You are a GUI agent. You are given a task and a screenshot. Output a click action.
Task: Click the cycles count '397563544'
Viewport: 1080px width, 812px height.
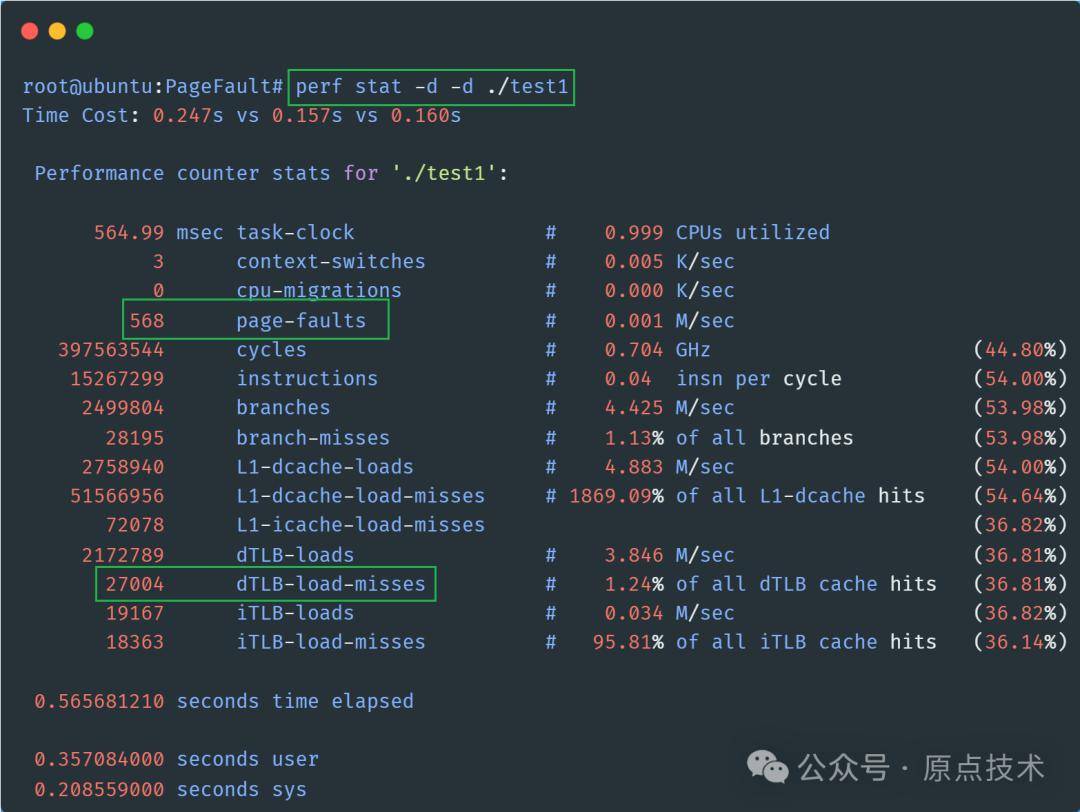coord(111,349)
